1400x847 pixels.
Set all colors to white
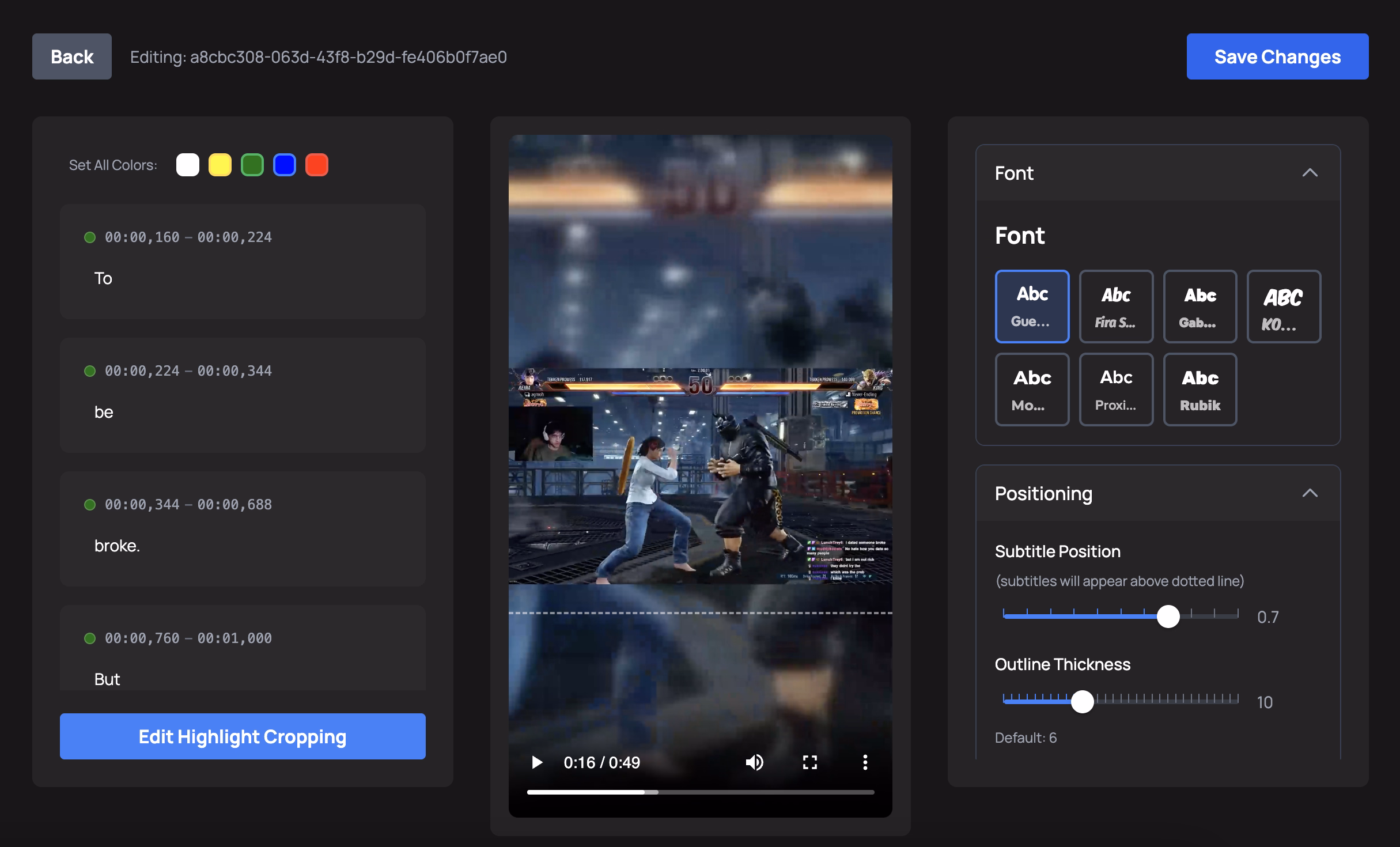pos(188,165)
